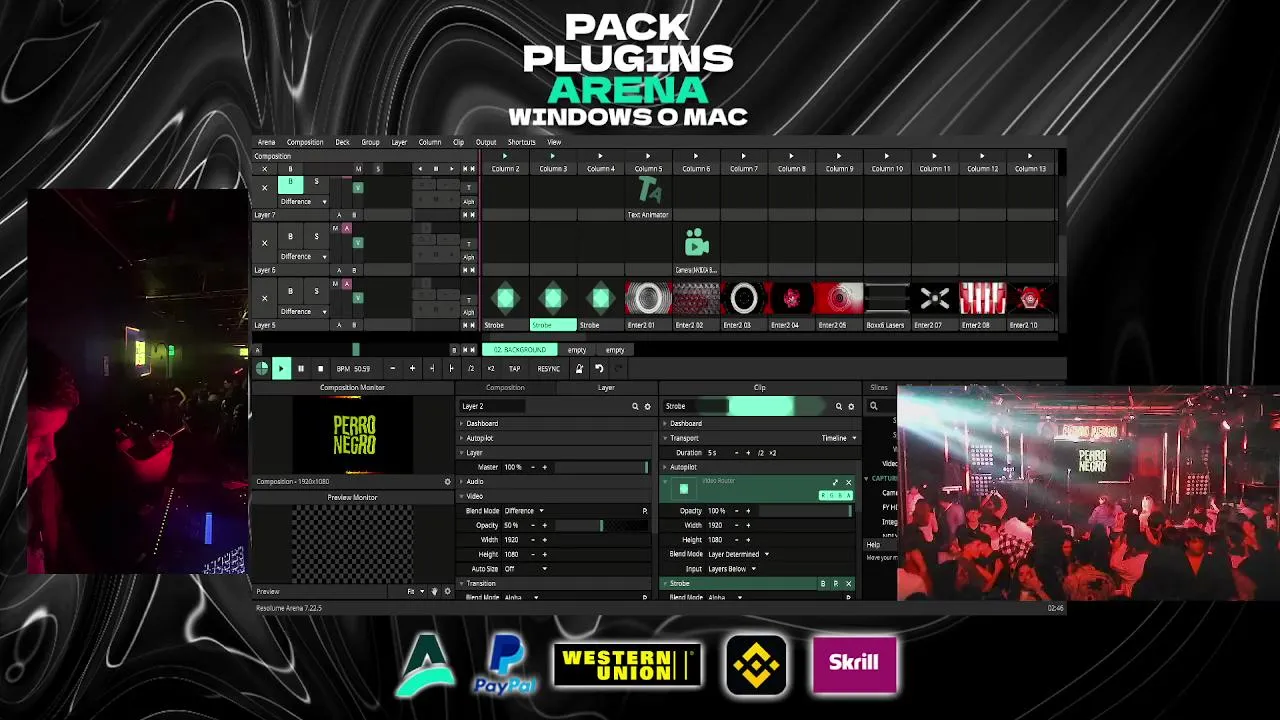Toggle Solo S on Layer 5

point(316,292)
